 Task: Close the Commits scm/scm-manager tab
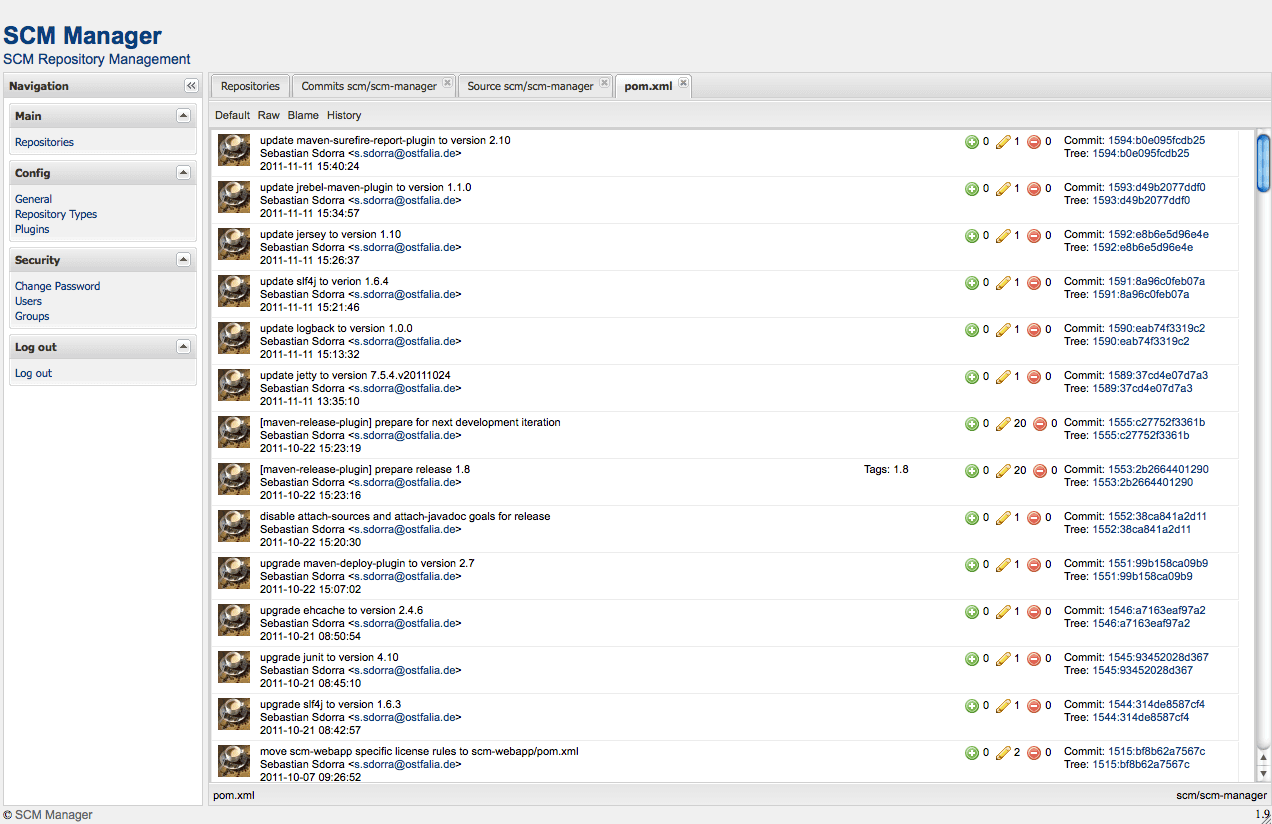[x=447, y=84]
